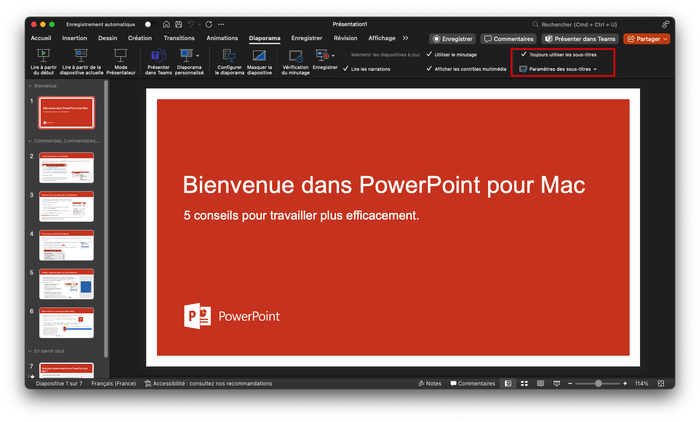This screenshot has height=422, width=700.
Task: Switch to normal view in status bar
Action: [508, 383]
